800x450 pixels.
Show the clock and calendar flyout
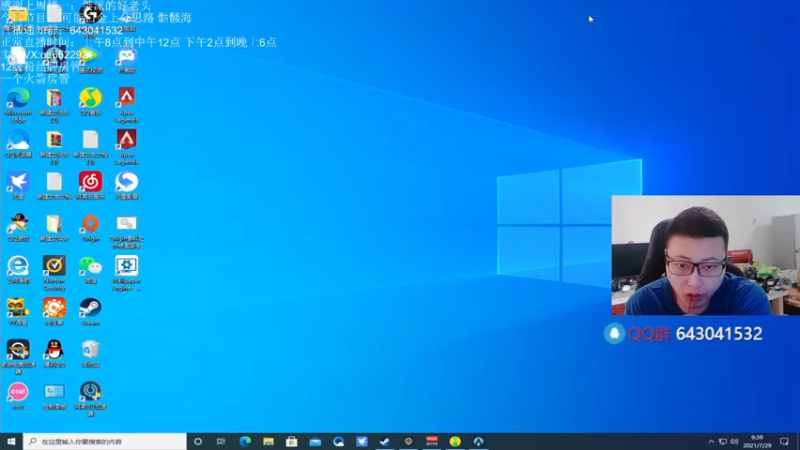pyautogui.click(x=757, y=441)
